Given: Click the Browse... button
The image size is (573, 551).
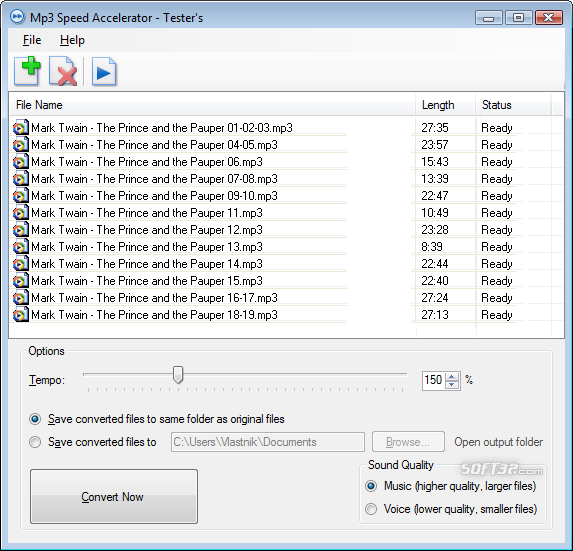Looking at the screenshot, I should click(408, 442).
